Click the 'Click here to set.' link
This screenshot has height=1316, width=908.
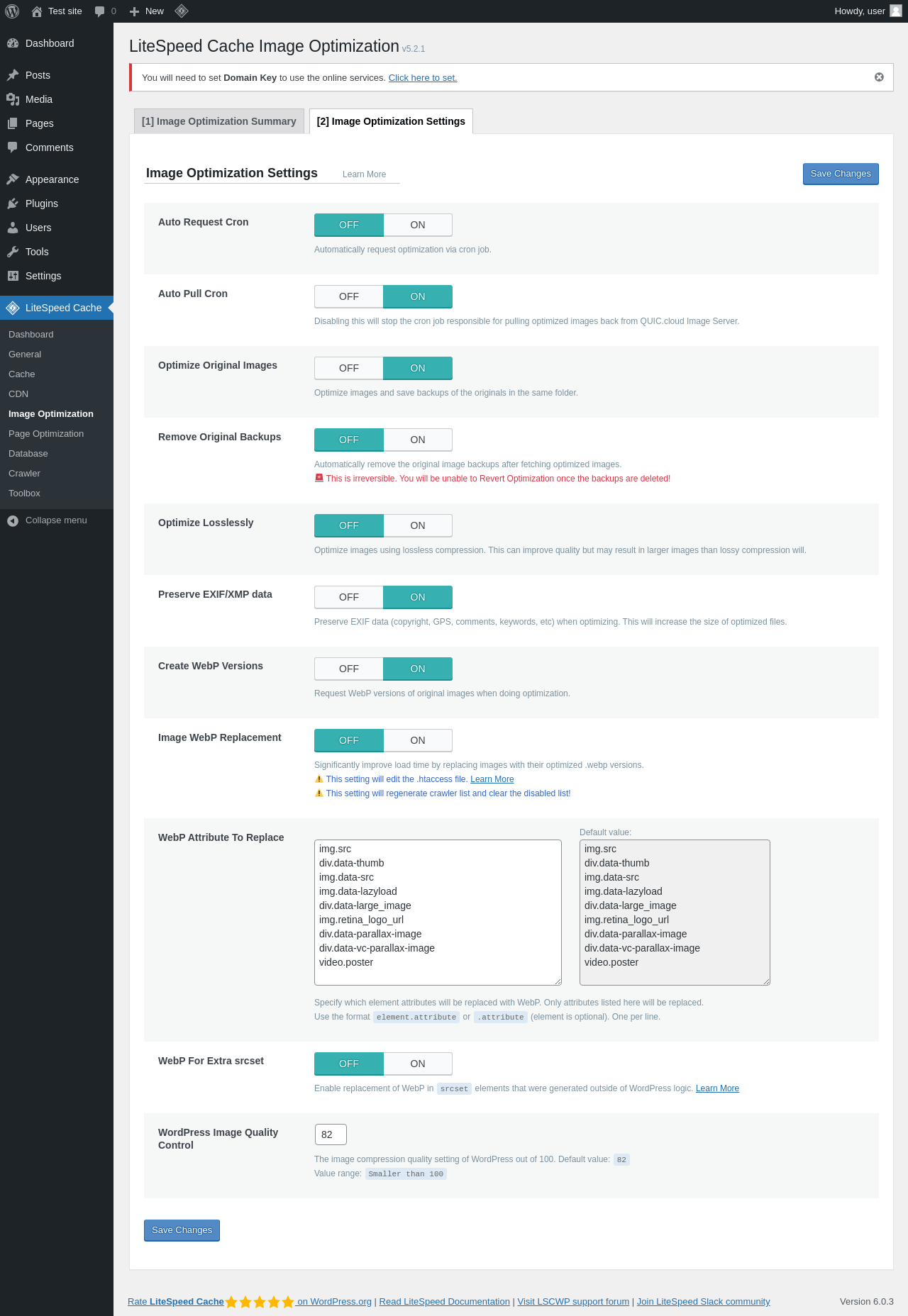[423, 78]
